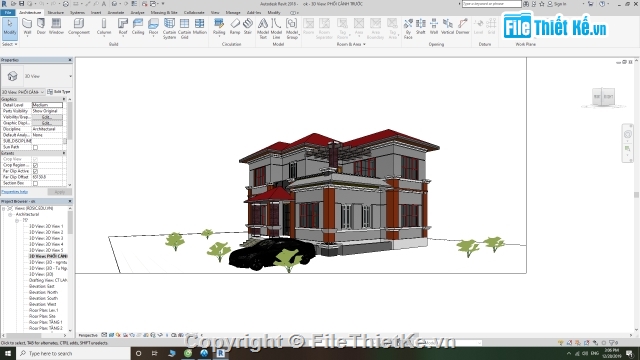
Task: Click the Detail Level value field
Action: point(47,105)
